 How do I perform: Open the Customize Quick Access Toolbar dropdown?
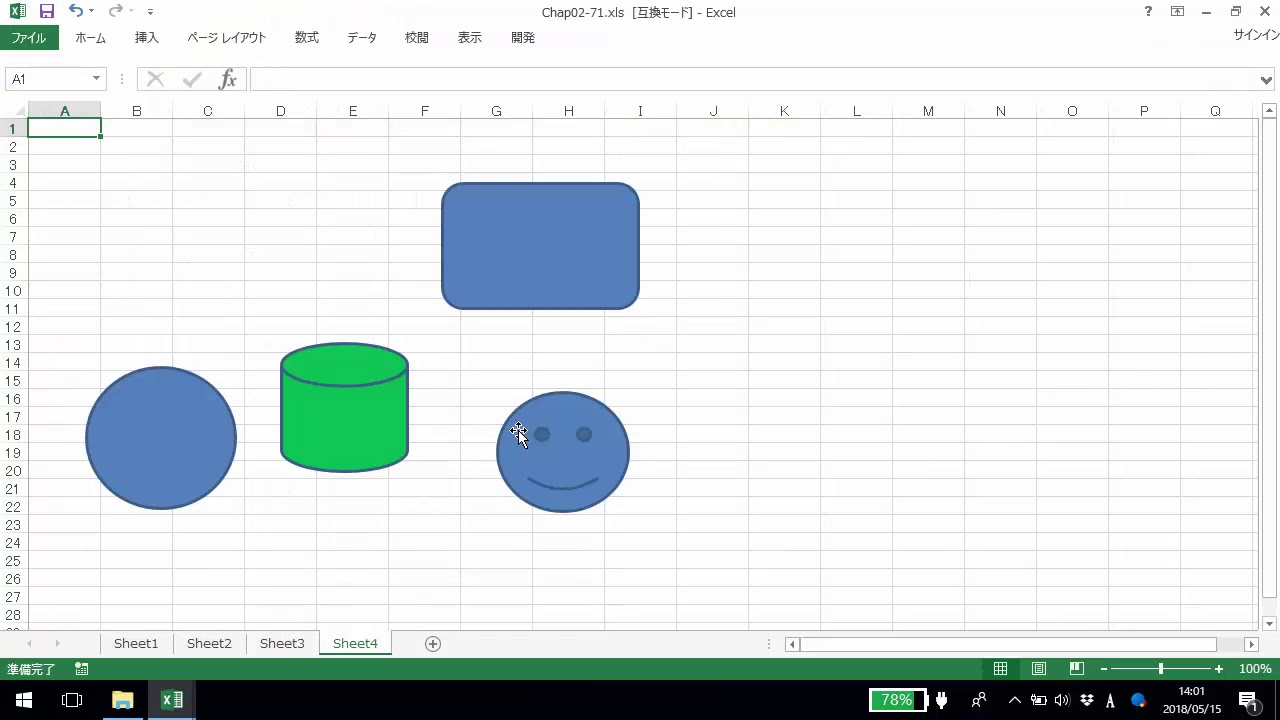tap(150, 12)
